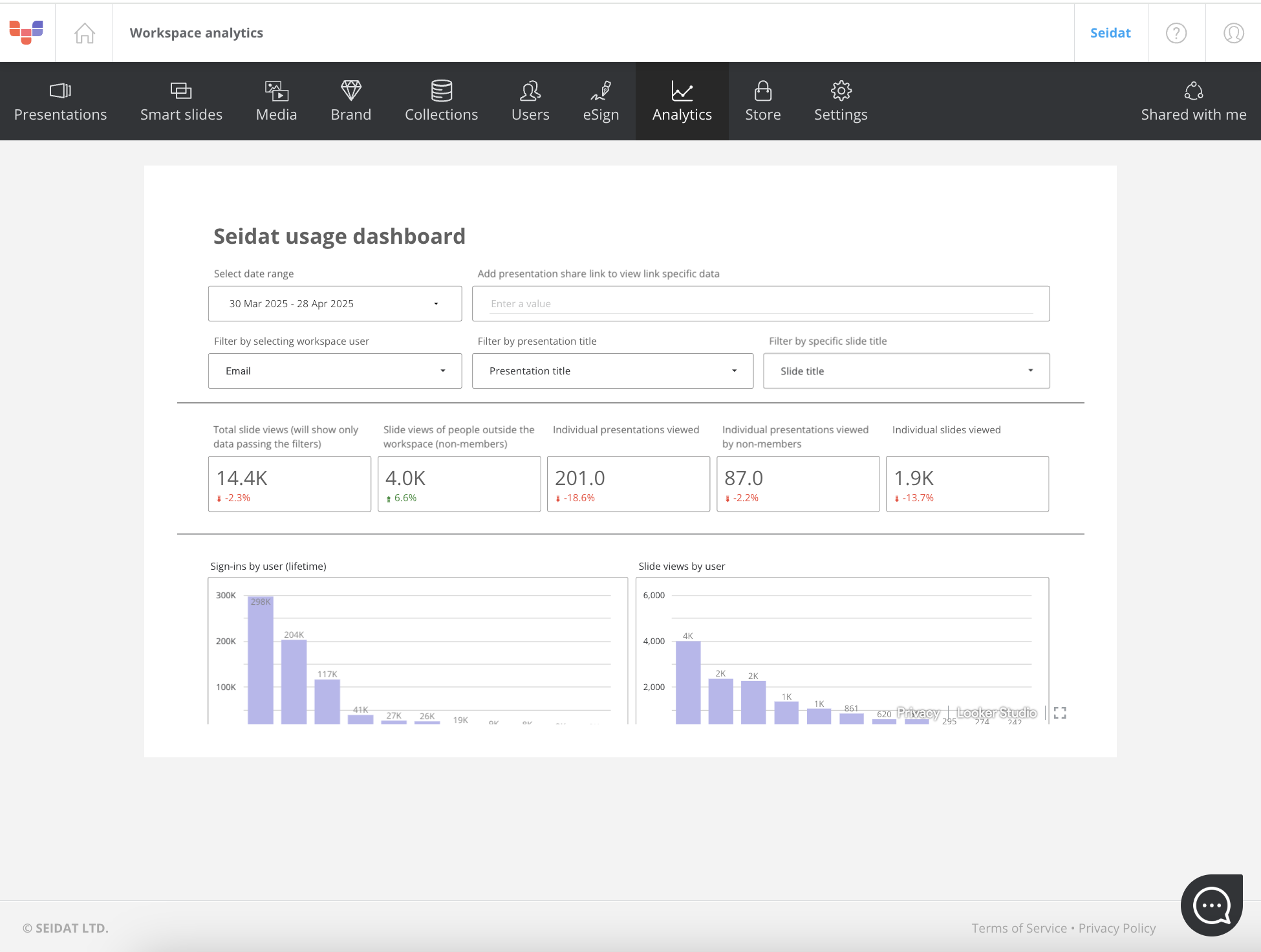The width and height of the screenshot is (1261, 952).
Task: Open the Collections section
Action: (x=441, y=102)
